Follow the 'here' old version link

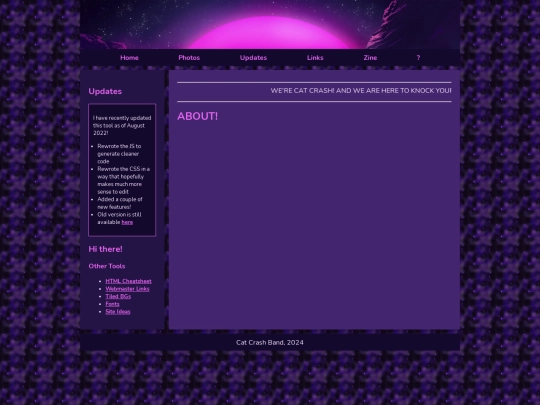tap(127, 222)
